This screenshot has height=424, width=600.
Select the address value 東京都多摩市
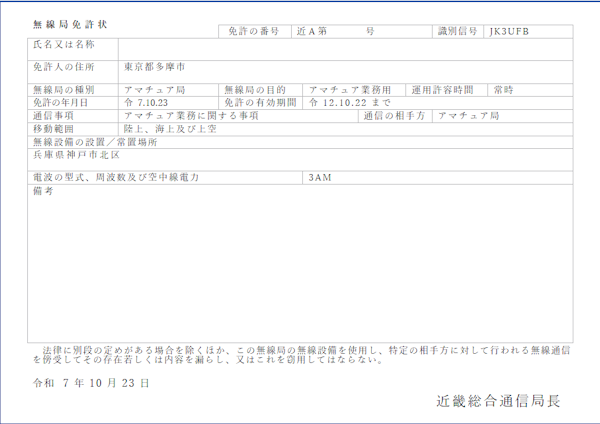coord(154,67)
